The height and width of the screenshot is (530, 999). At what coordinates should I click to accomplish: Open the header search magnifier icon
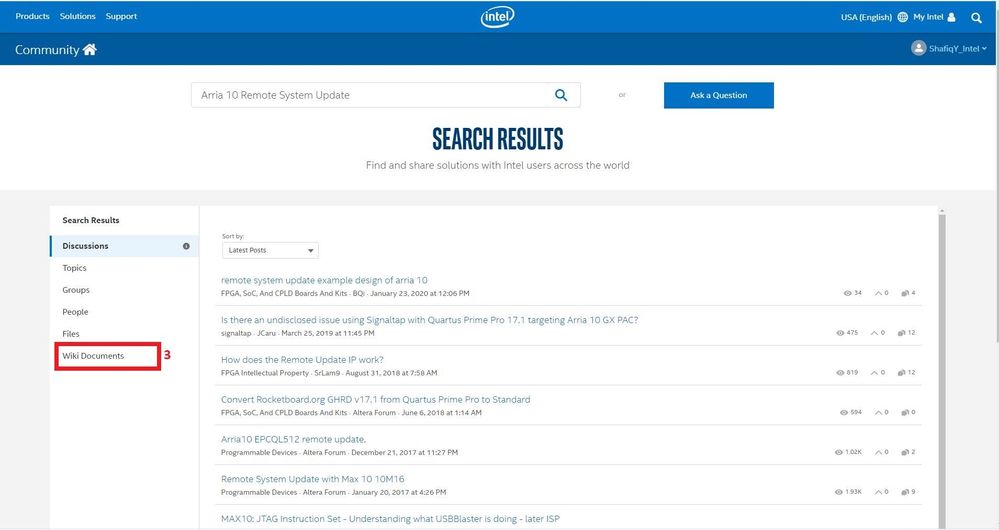tap(976, 18)
